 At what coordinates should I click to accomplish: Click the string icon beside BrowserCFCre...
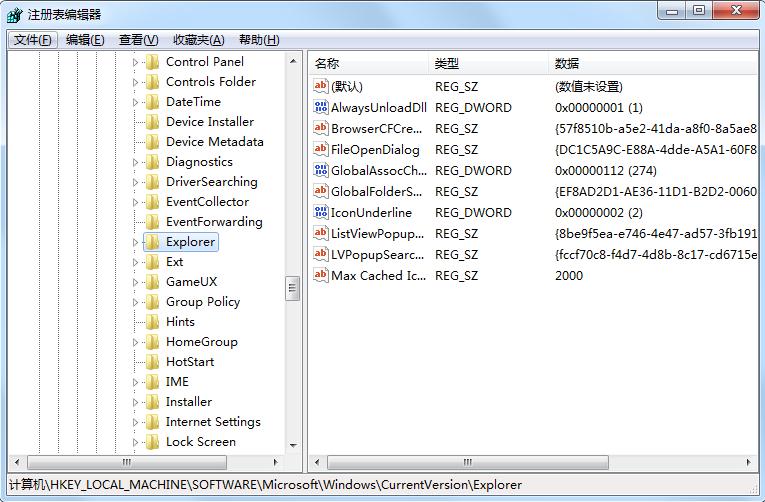coord(321,128)
